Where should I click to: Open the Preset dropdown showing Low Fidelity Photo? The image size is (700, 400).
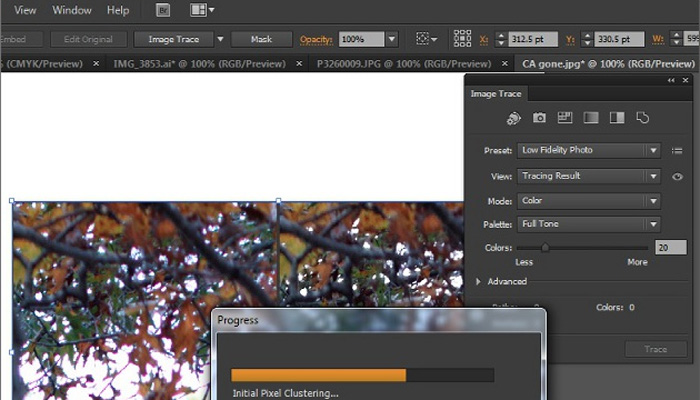tap(589, 150)
